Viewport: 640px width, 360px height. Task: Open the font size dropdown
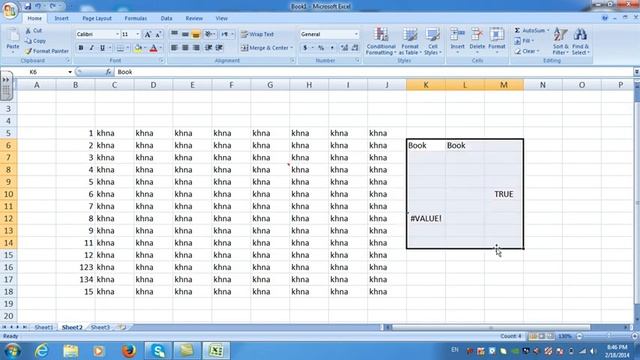138,34
